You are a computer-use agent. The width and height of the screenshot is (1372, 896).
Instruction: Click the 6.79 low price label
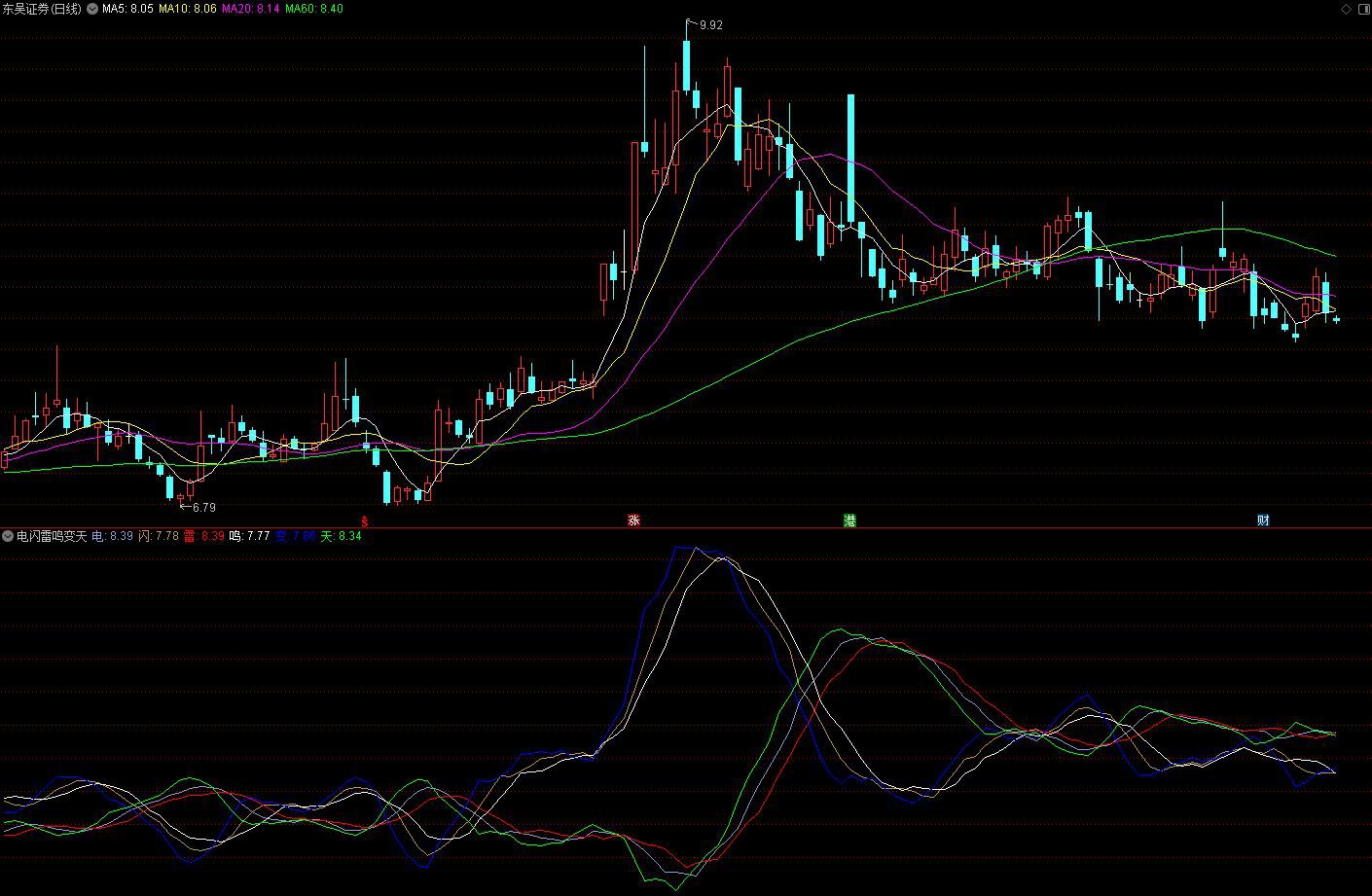[204, 508]
